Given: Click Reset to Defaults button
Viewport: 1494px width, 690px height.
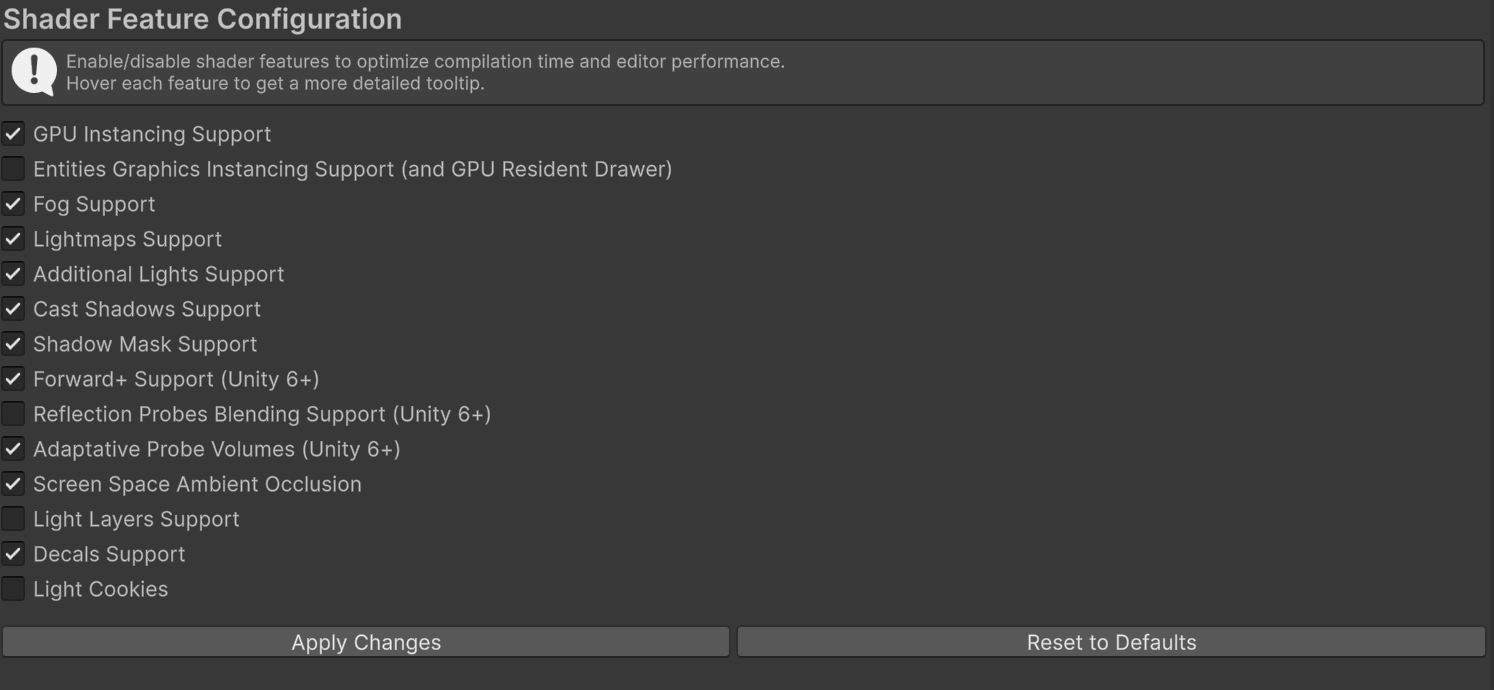Looking at the screenshot, I should [x=1111, y=642].
